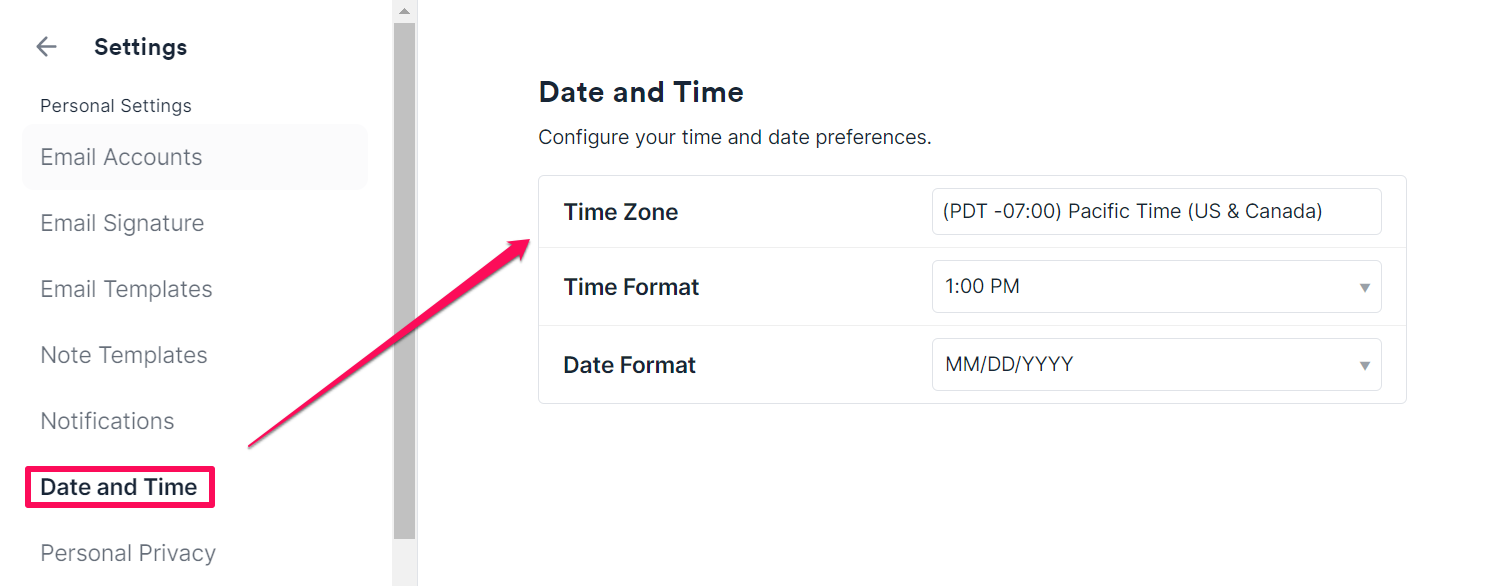The height and width of the screenshot is (586, 1494).
Task: Click the back arrow beside Settings
Action: [46, 46]
